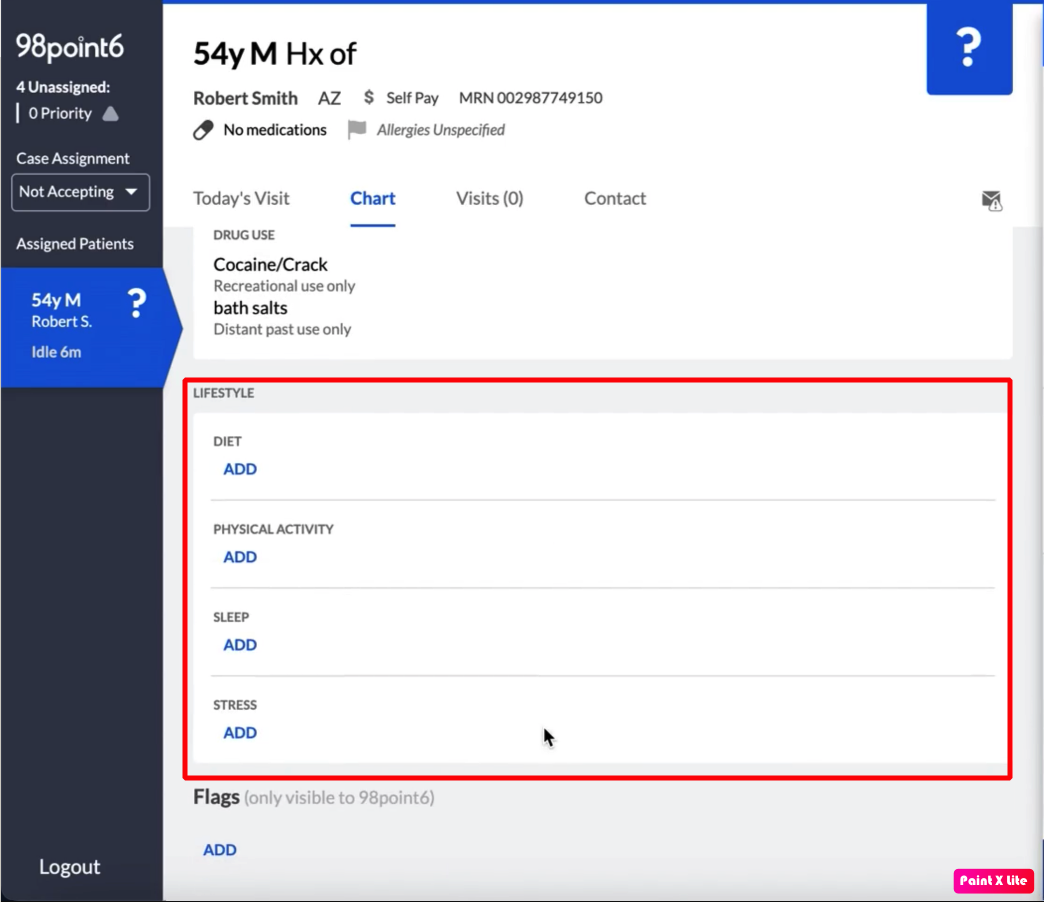Add a new flag under Flags

[220, 850]
